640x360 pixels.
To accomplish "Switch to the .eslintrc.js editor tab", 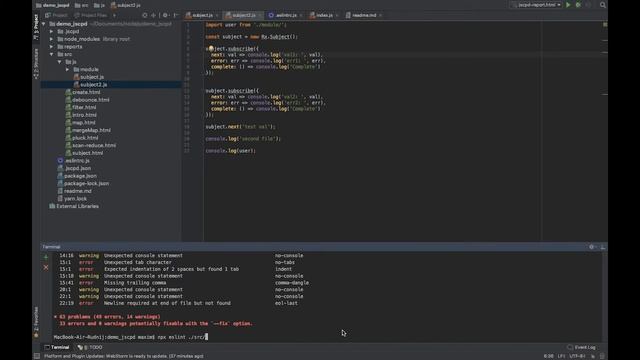I will tap(285, 15).
